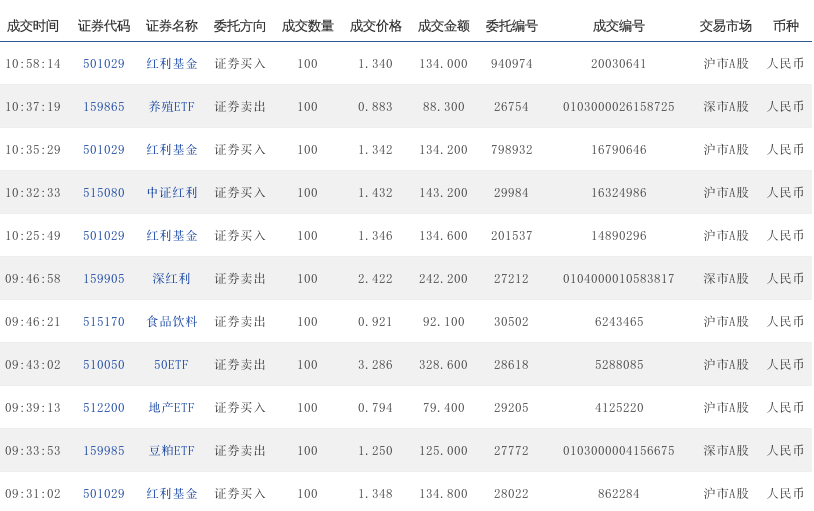The width and height of the screenshot is (814, 511).
Task: Select the 10:32:33 trade time cell
Action: (33, 193)
